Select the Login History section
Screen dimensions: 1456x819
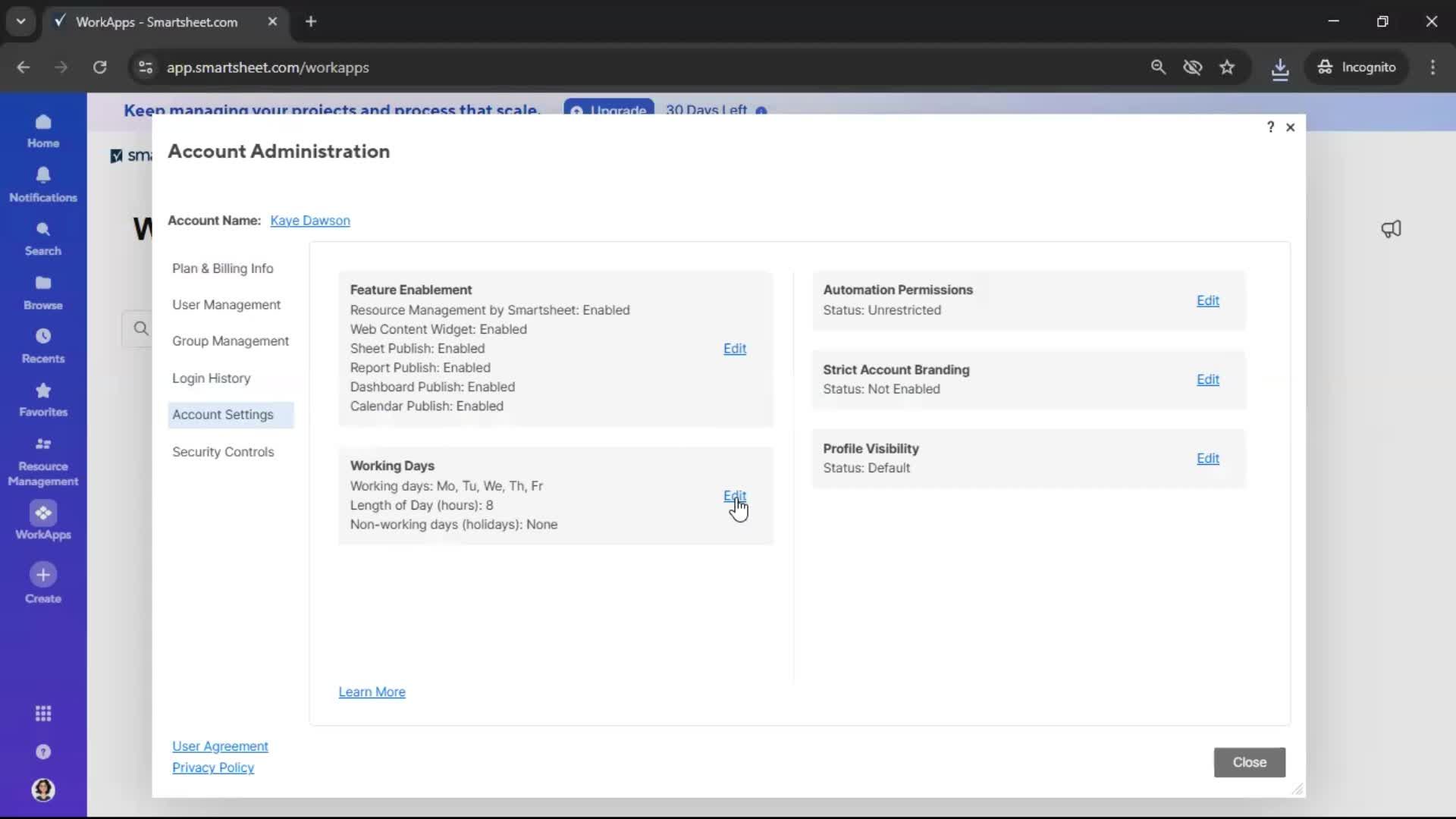tap(212, 378)
